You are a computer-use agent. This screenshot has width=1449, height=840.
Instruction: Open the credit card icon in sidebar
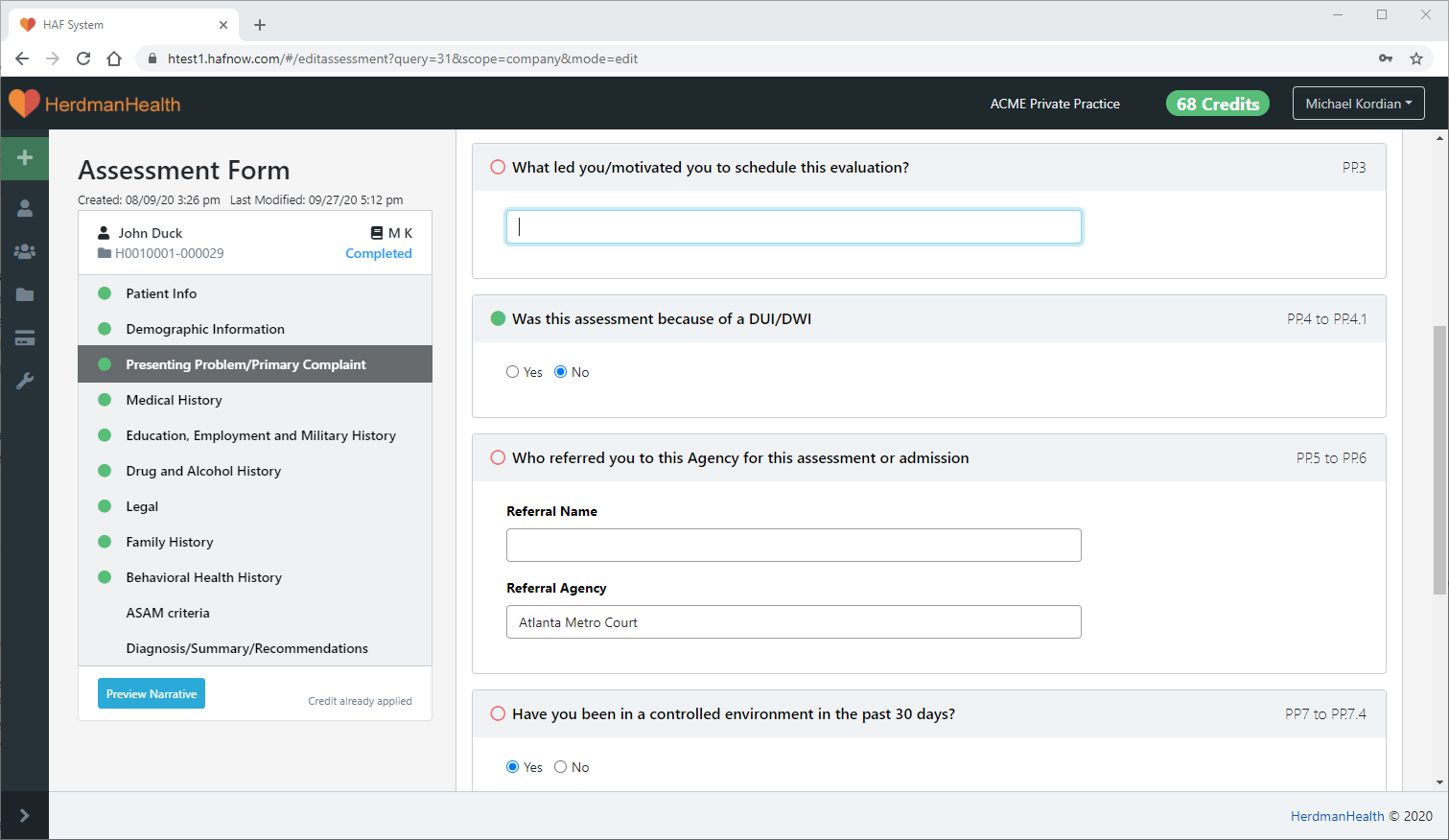coord(25,338)
